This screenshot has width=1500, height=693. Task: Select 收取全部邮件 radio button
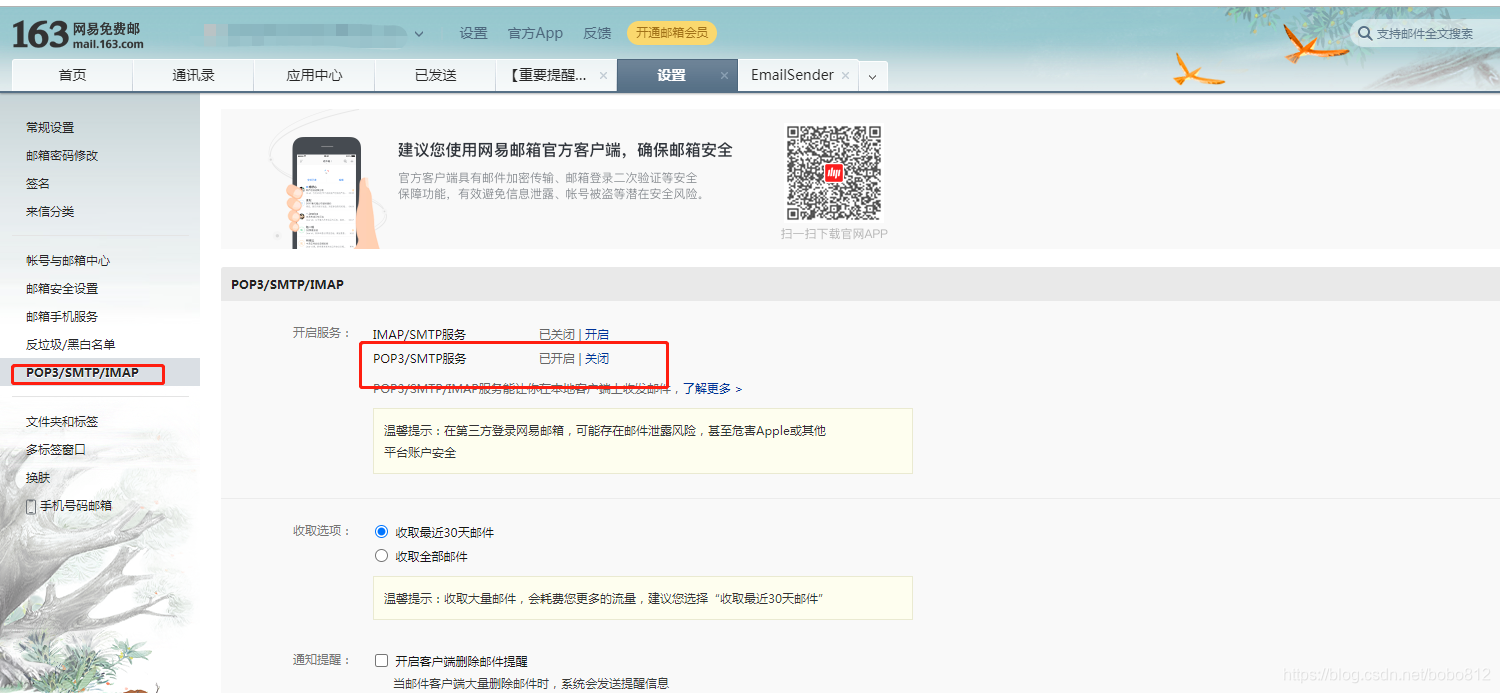tap(381, 556)
